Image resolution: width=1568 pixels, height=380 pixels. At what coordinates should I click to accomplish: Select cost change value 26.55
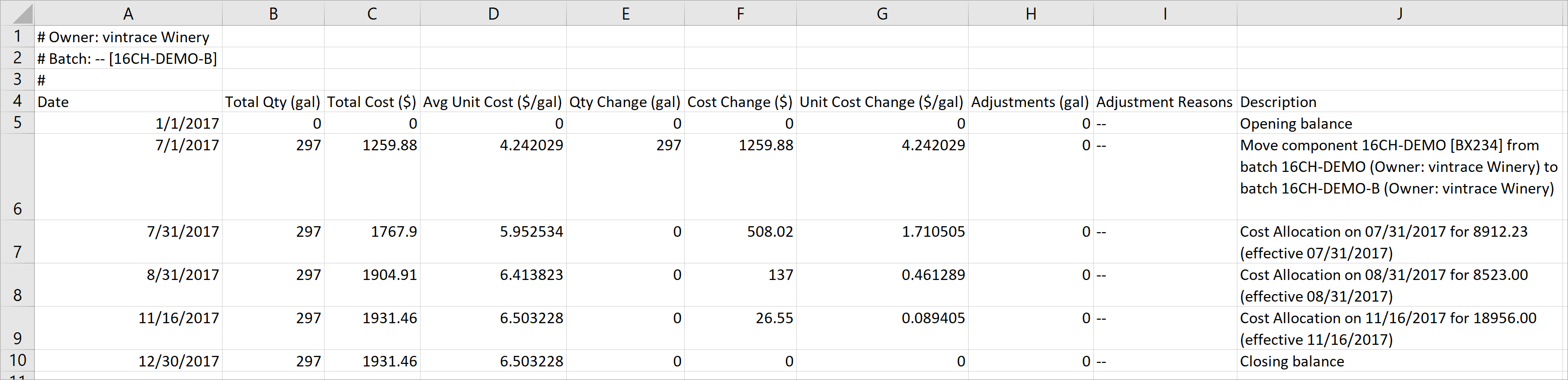[740, 328]
